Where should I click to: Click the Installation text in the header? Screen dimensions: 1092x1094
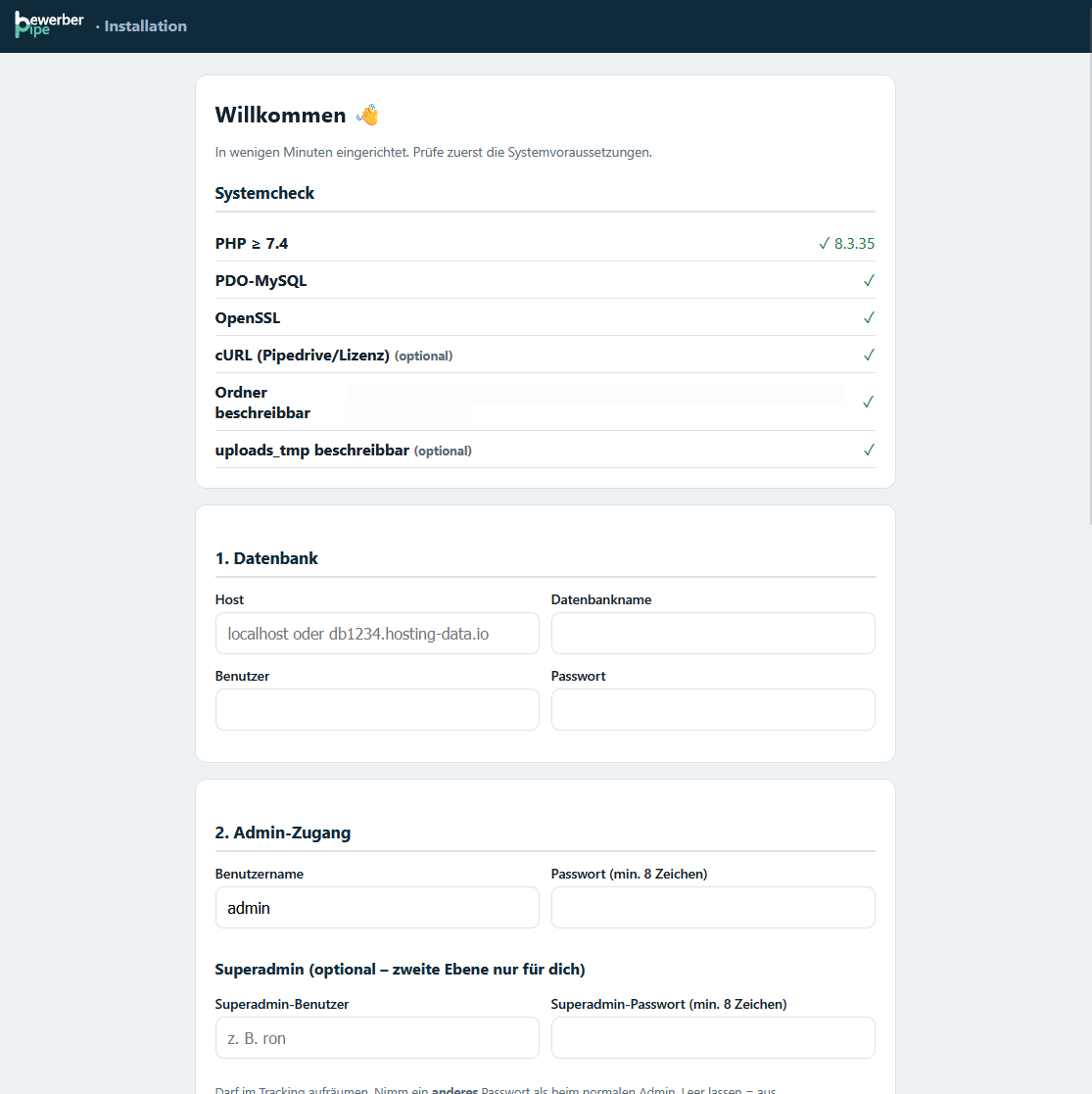click(145, 25)
